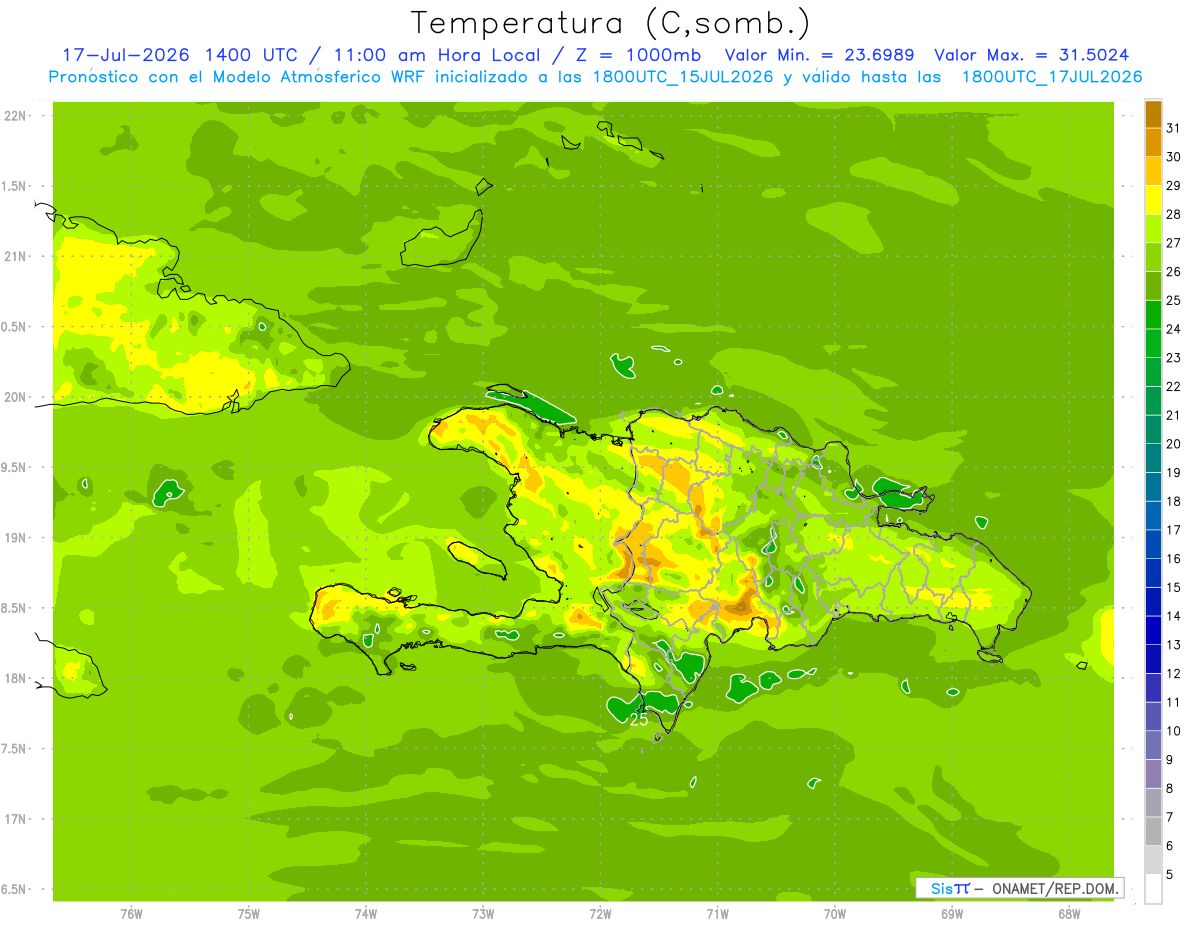Click the legend value '5'
The width and height of the screenshot is (1200, 927).
click(1169, 875)
